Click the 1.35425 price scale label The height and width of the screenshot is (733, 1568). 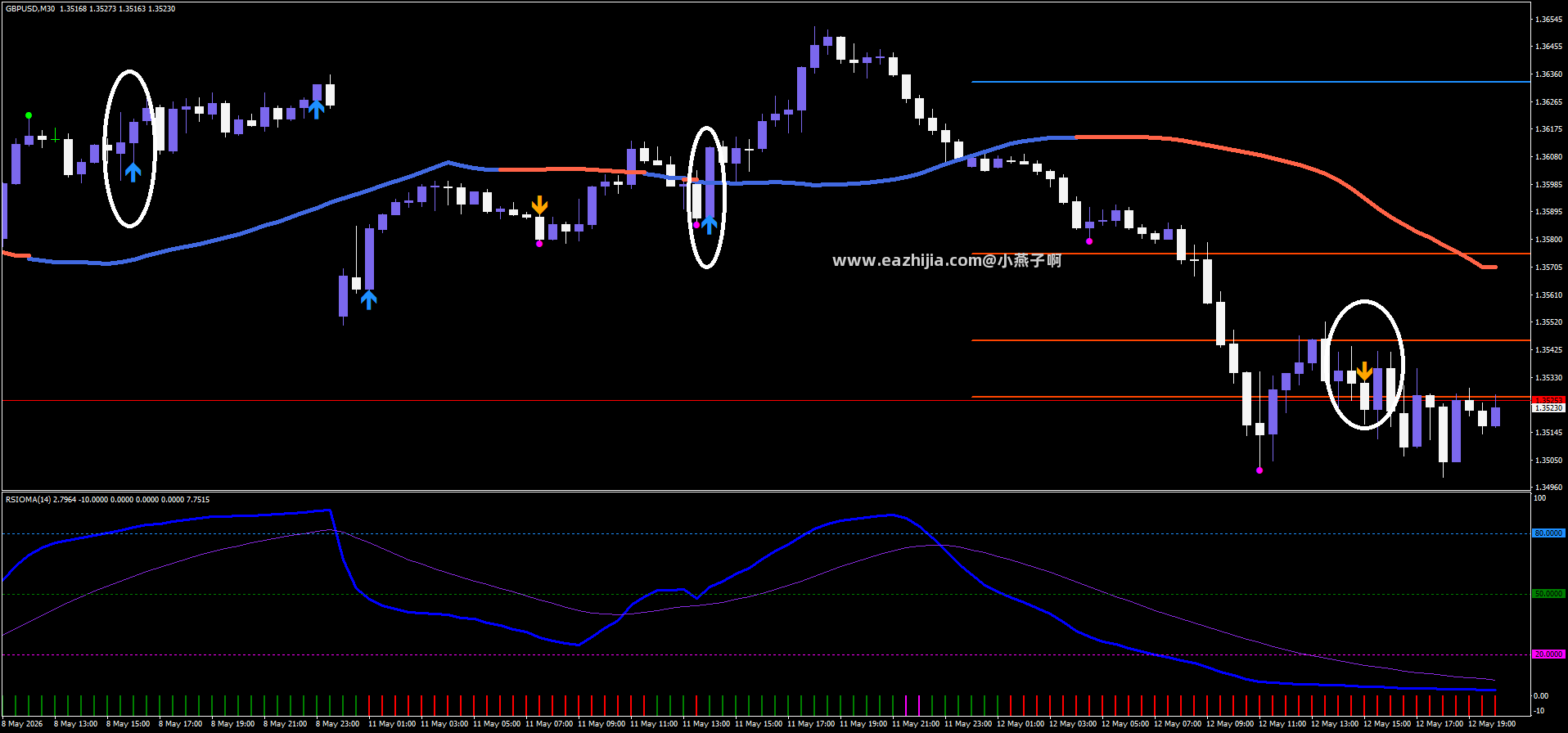1548,350
